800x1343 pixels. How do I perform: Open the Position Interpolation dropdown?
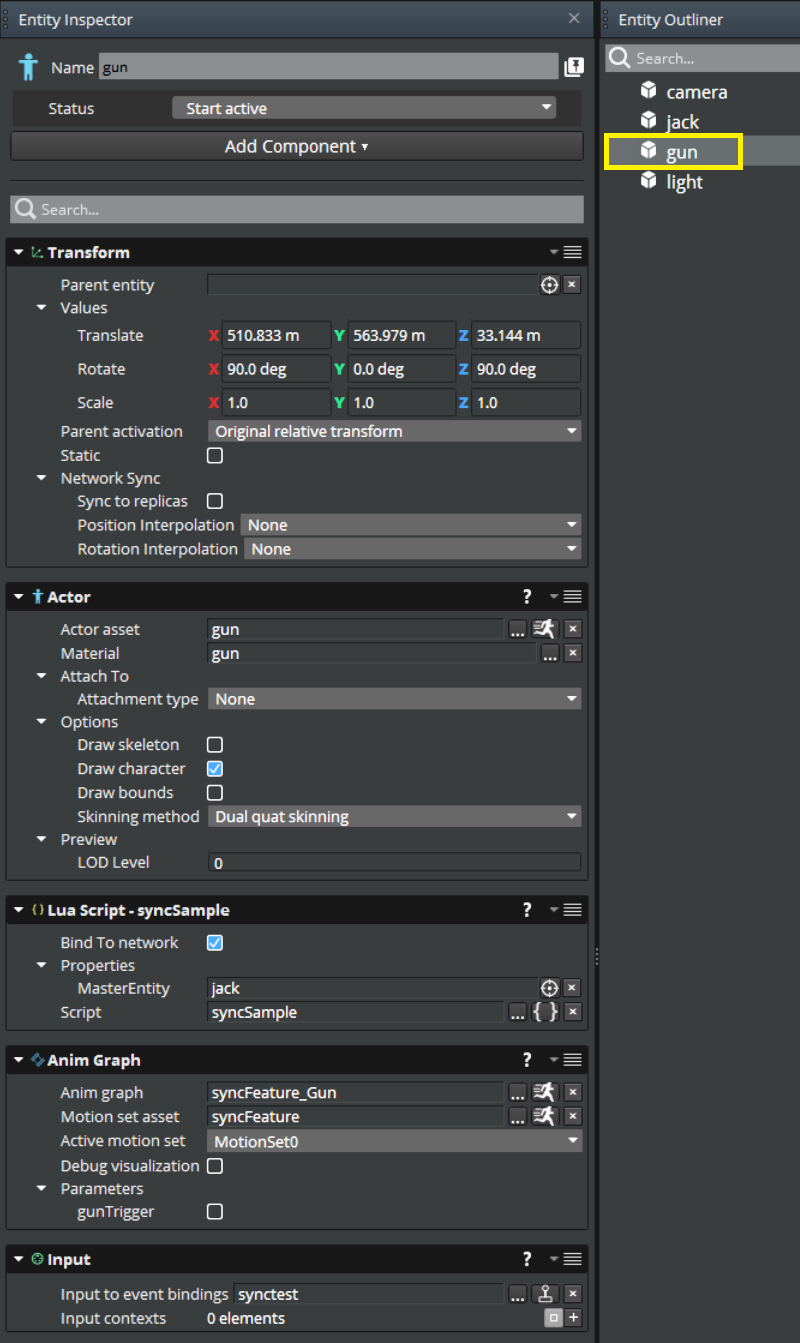412,524
